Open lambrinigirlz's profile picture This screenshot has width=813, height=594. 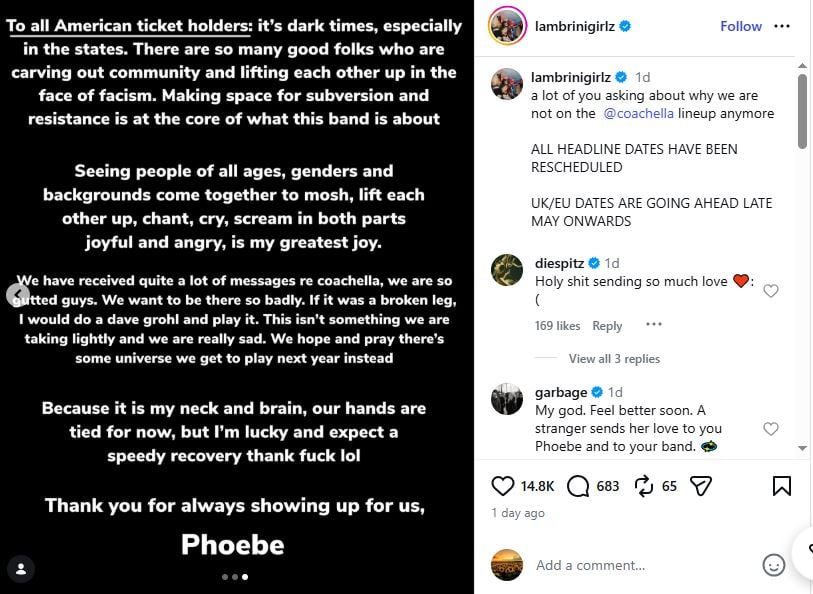tap(507, 27)
